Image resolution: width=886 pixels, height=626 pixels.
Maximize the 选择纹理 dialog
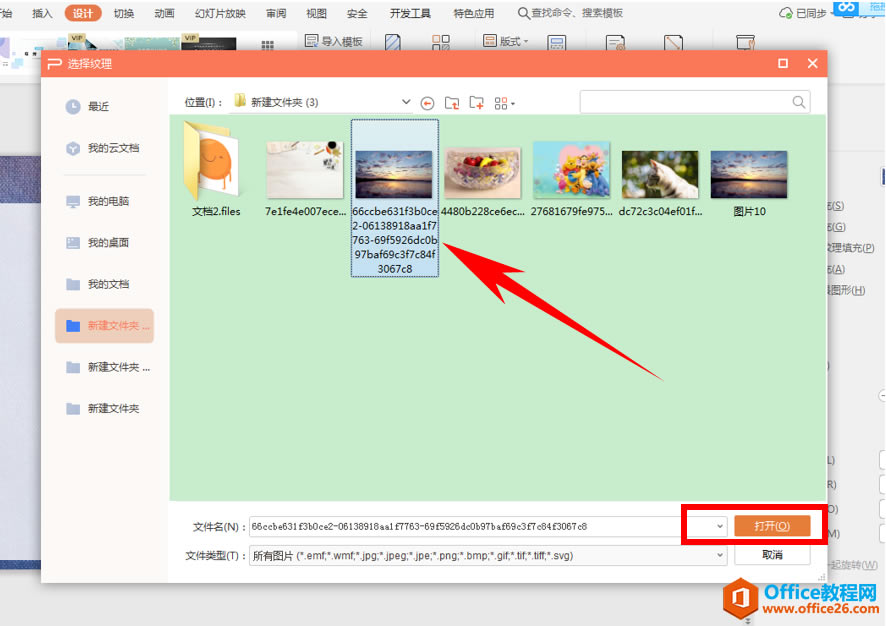[783, 63]
